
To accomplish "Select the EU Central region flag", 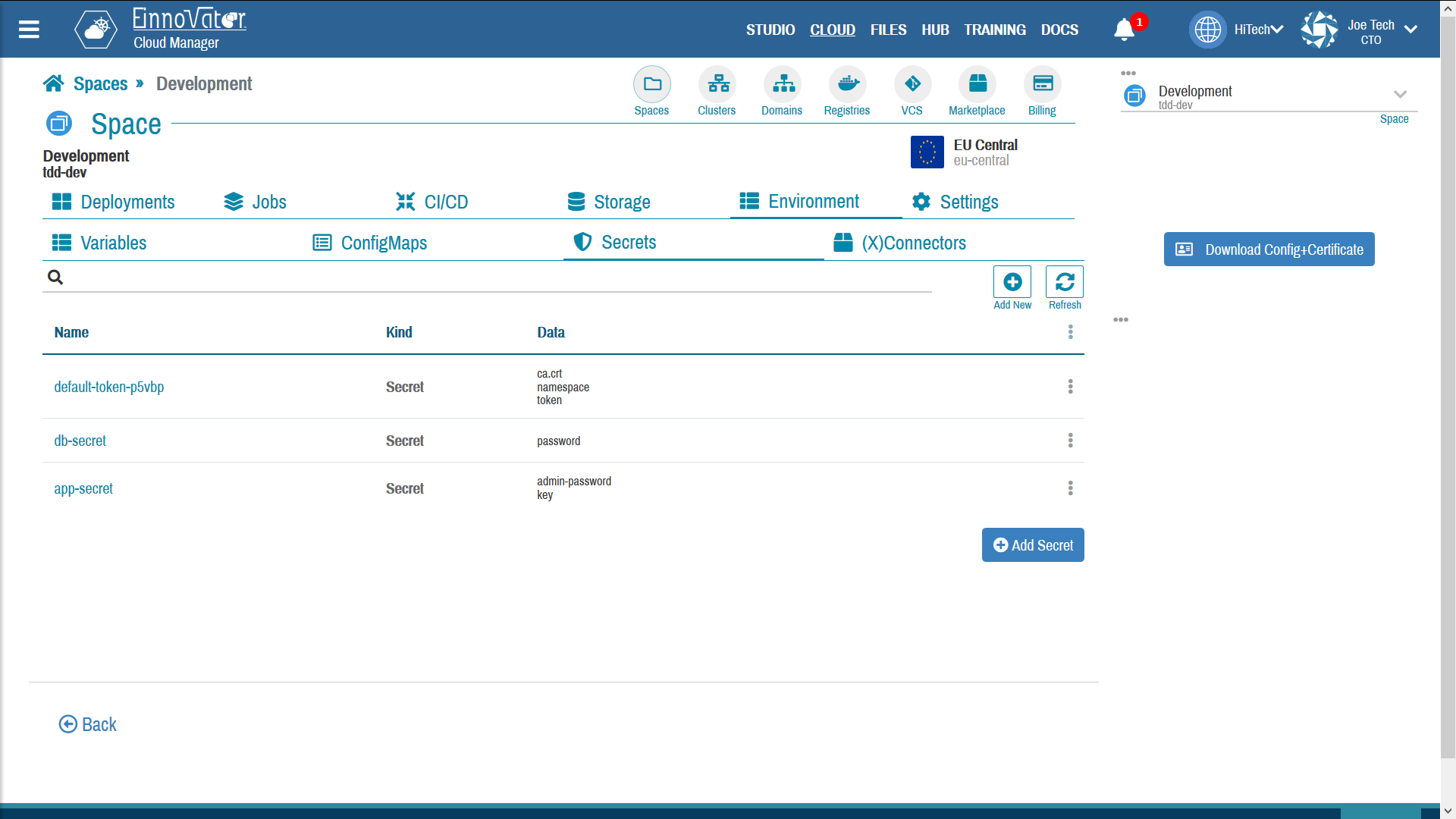I will click(x=928, y=151).
